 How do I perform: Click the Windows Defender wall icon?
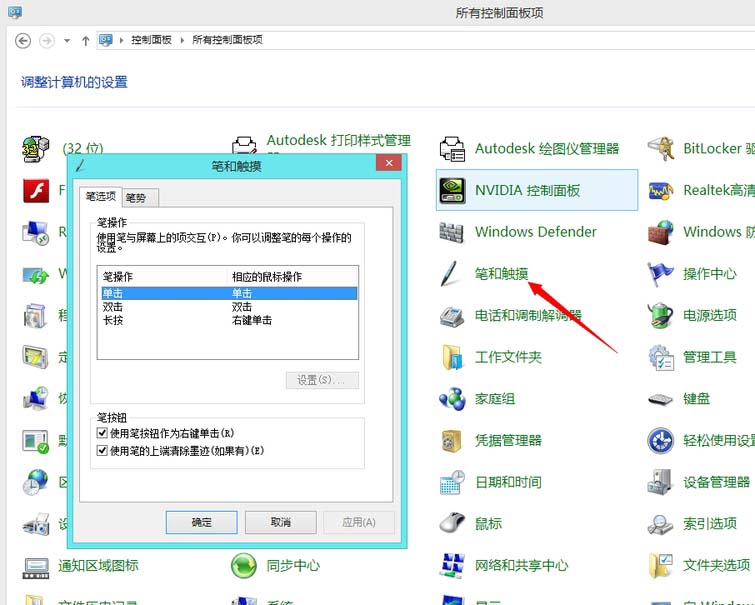(x=452, y=232)
